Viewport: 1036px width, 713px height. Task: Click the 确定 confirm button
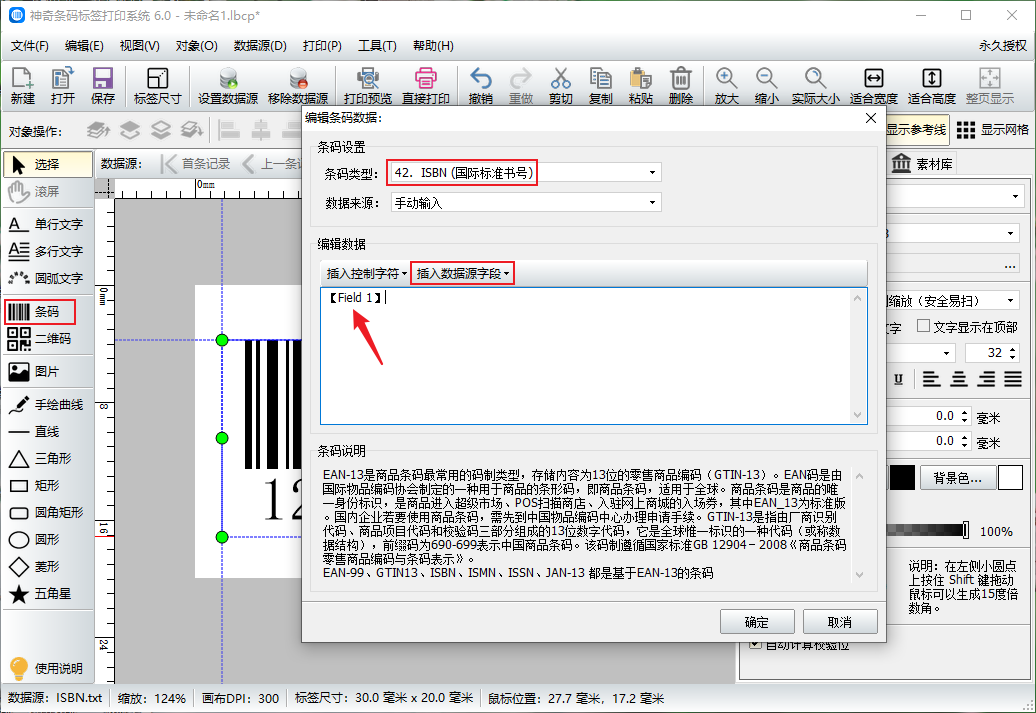pyautogui.click(x=757, y=622)
